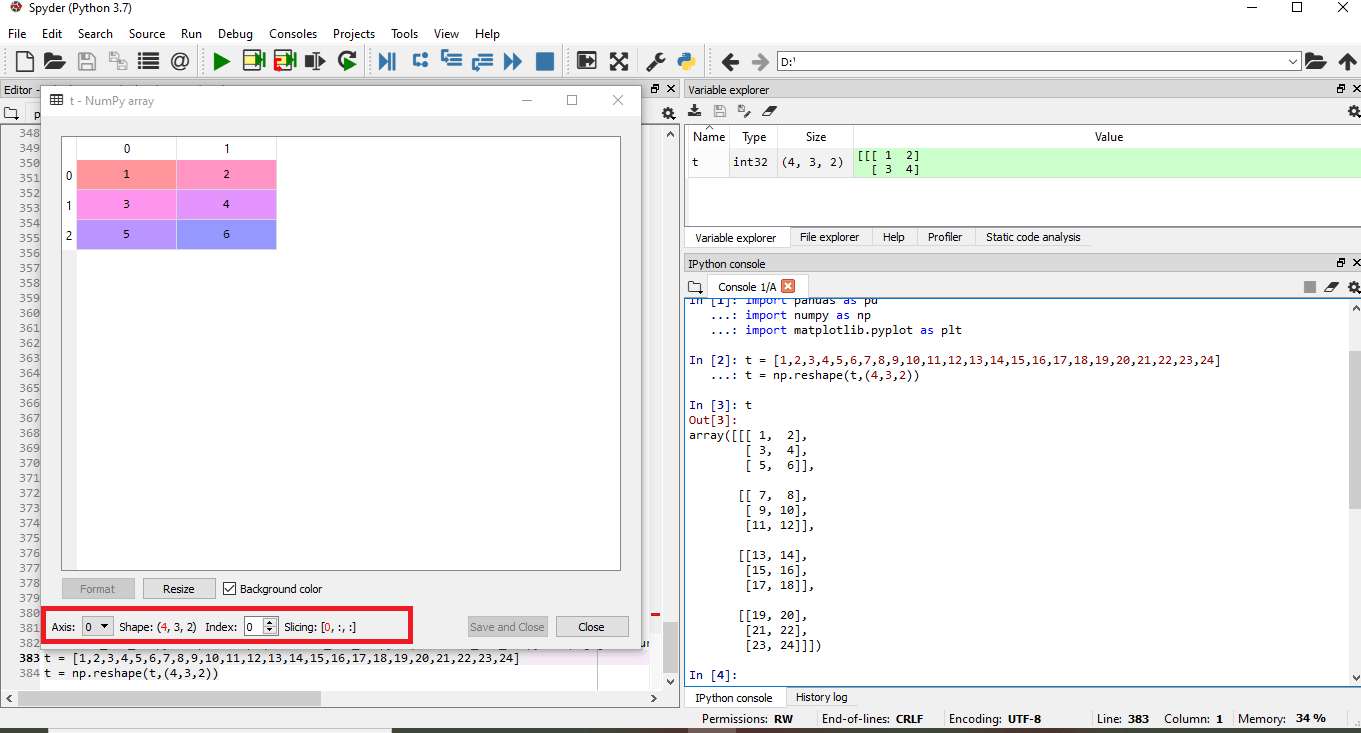This screenshot has width=1361, height=733.
Task: Open the File menu
Action: click(17, 33)
